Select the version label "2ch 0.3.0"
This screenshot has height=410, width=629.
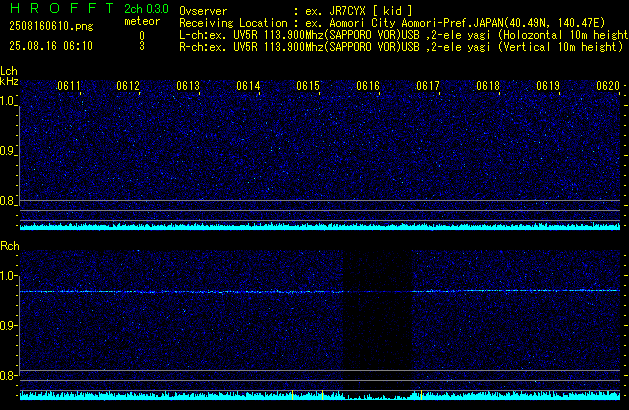pos(146,9)
